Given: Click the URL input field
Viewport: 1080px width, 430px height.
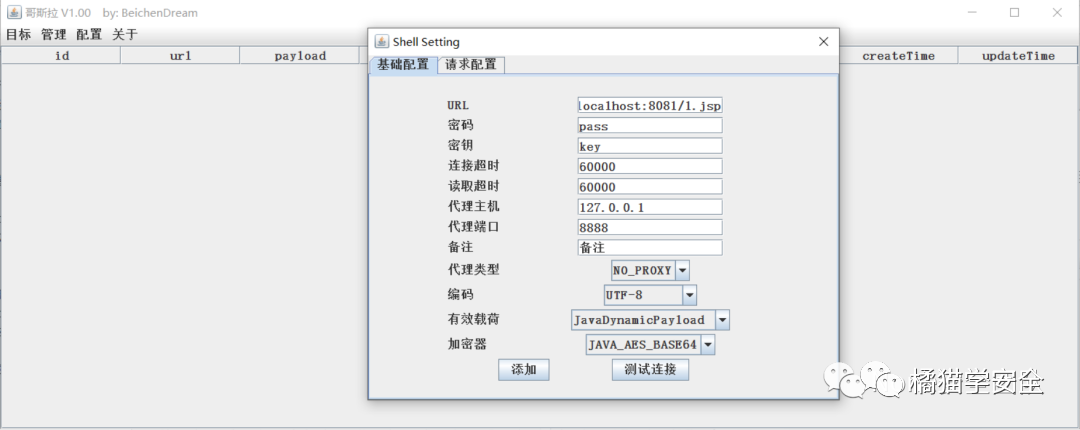Looking at the screenshot, I should tap(650, 105).
